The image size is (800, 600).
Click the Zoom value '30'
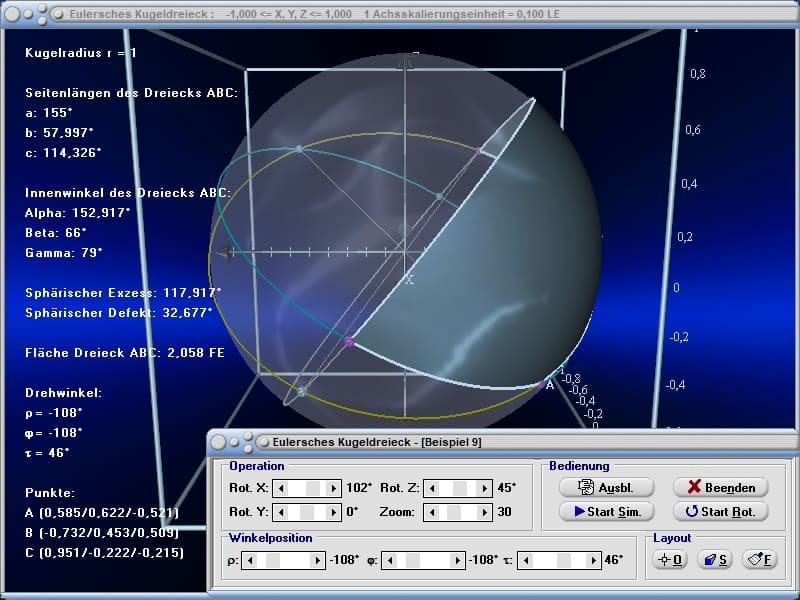click(504, 512)
